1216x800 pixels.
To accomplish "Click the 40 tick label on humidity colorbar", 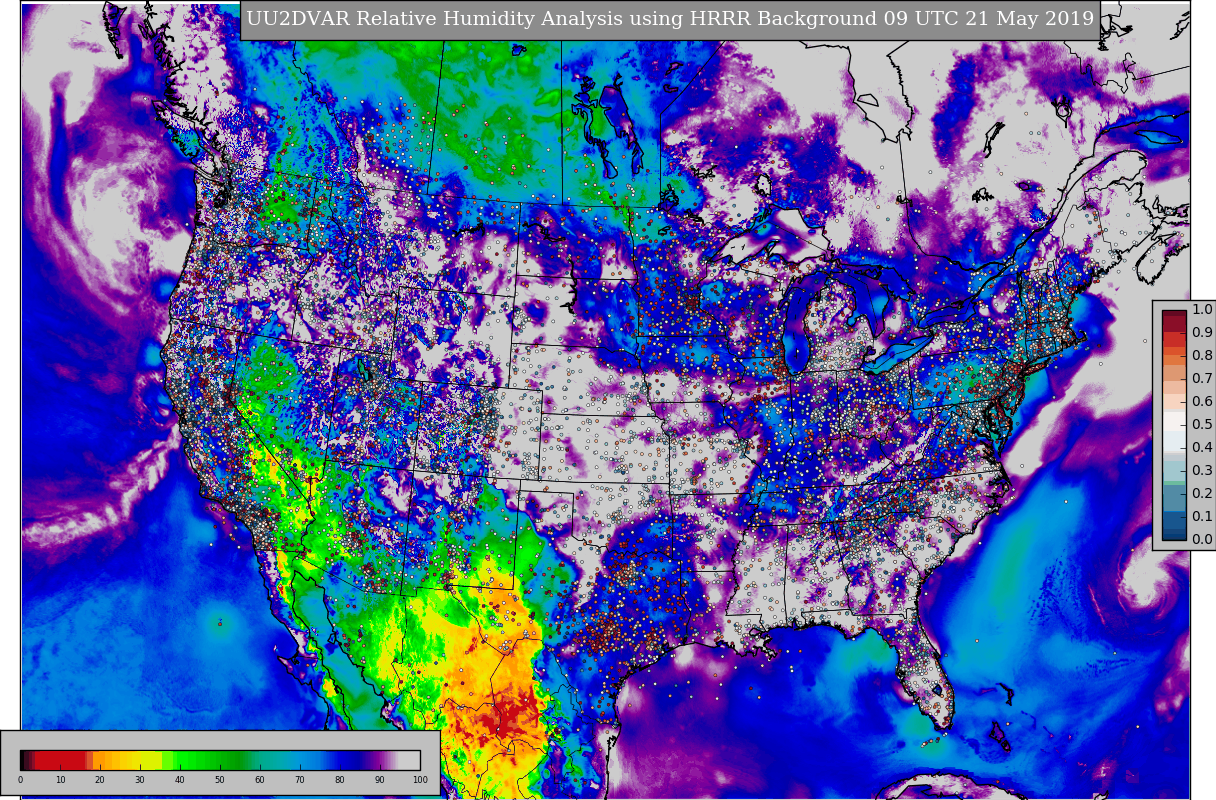I will click(180, 780).
